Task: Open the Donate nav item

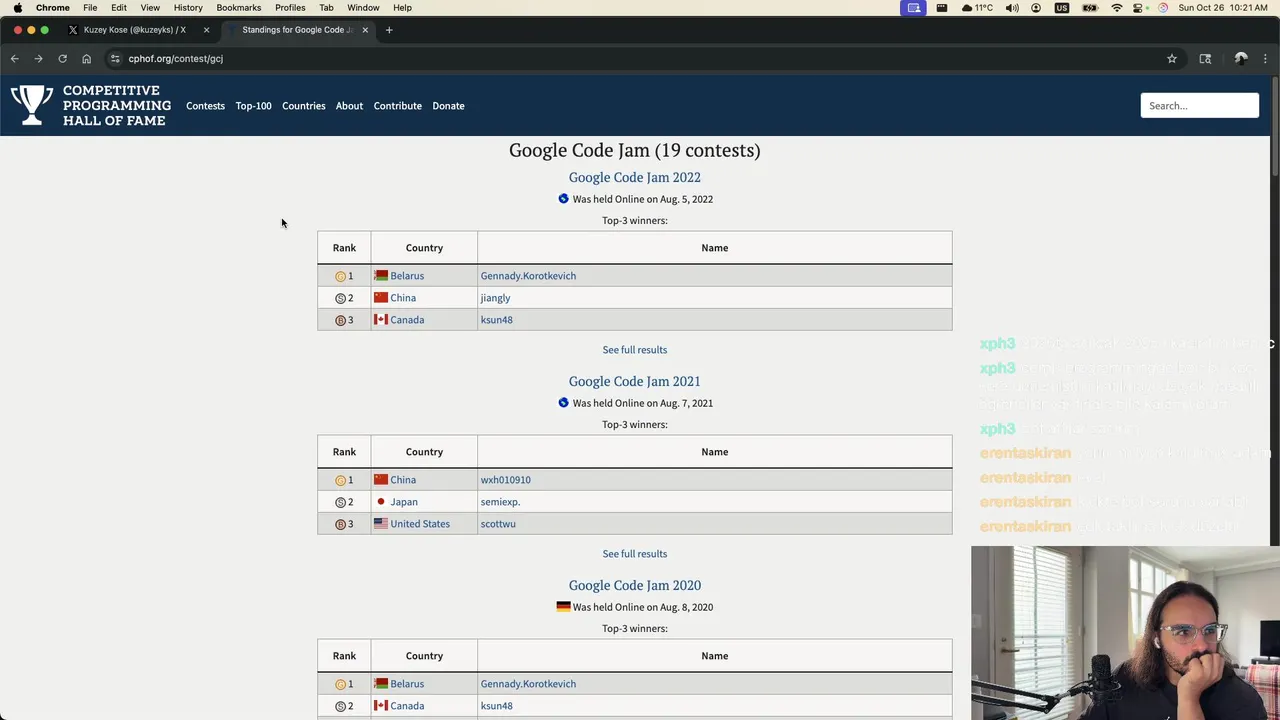Action: pyautogui.click(x=448, y=106)
